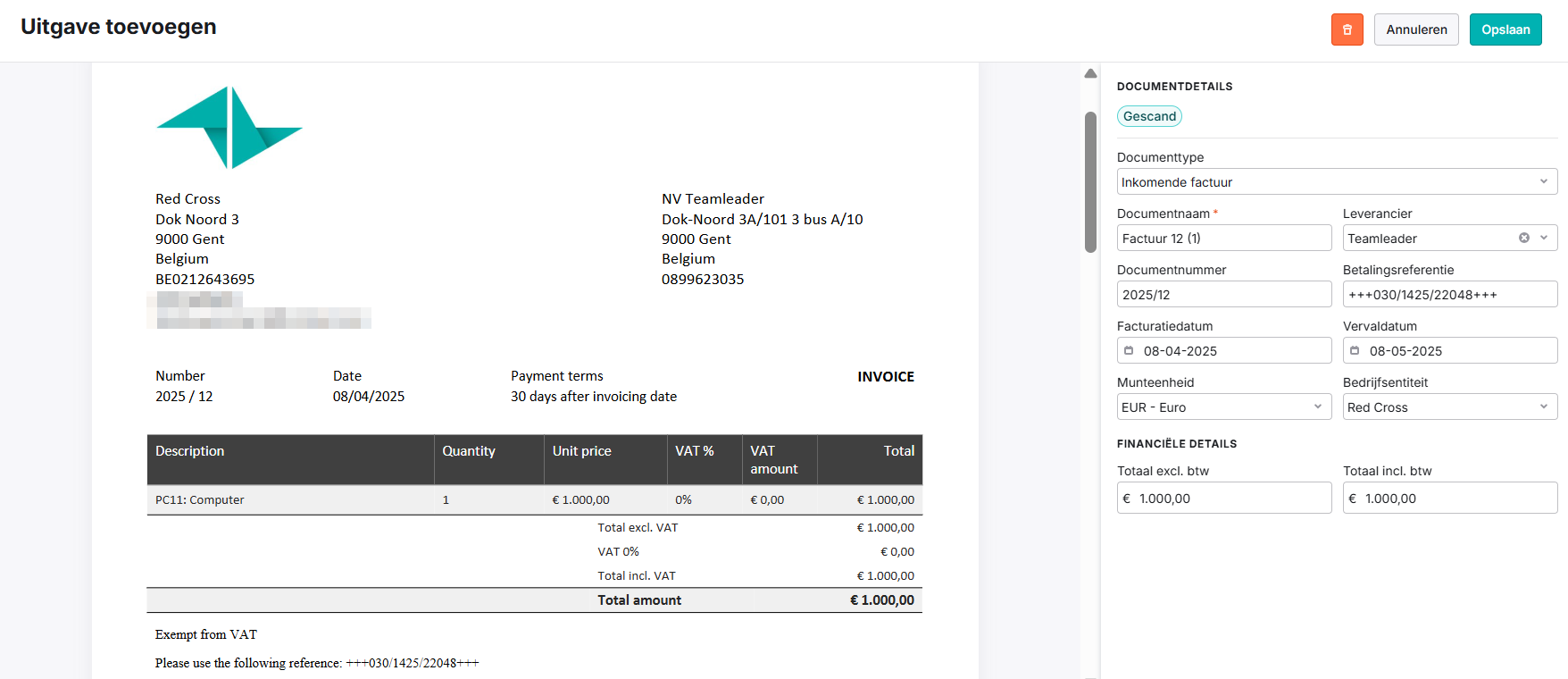Click 'NV Teamleader' supplier name
1568x679 pixels.
tap(713, 199)
